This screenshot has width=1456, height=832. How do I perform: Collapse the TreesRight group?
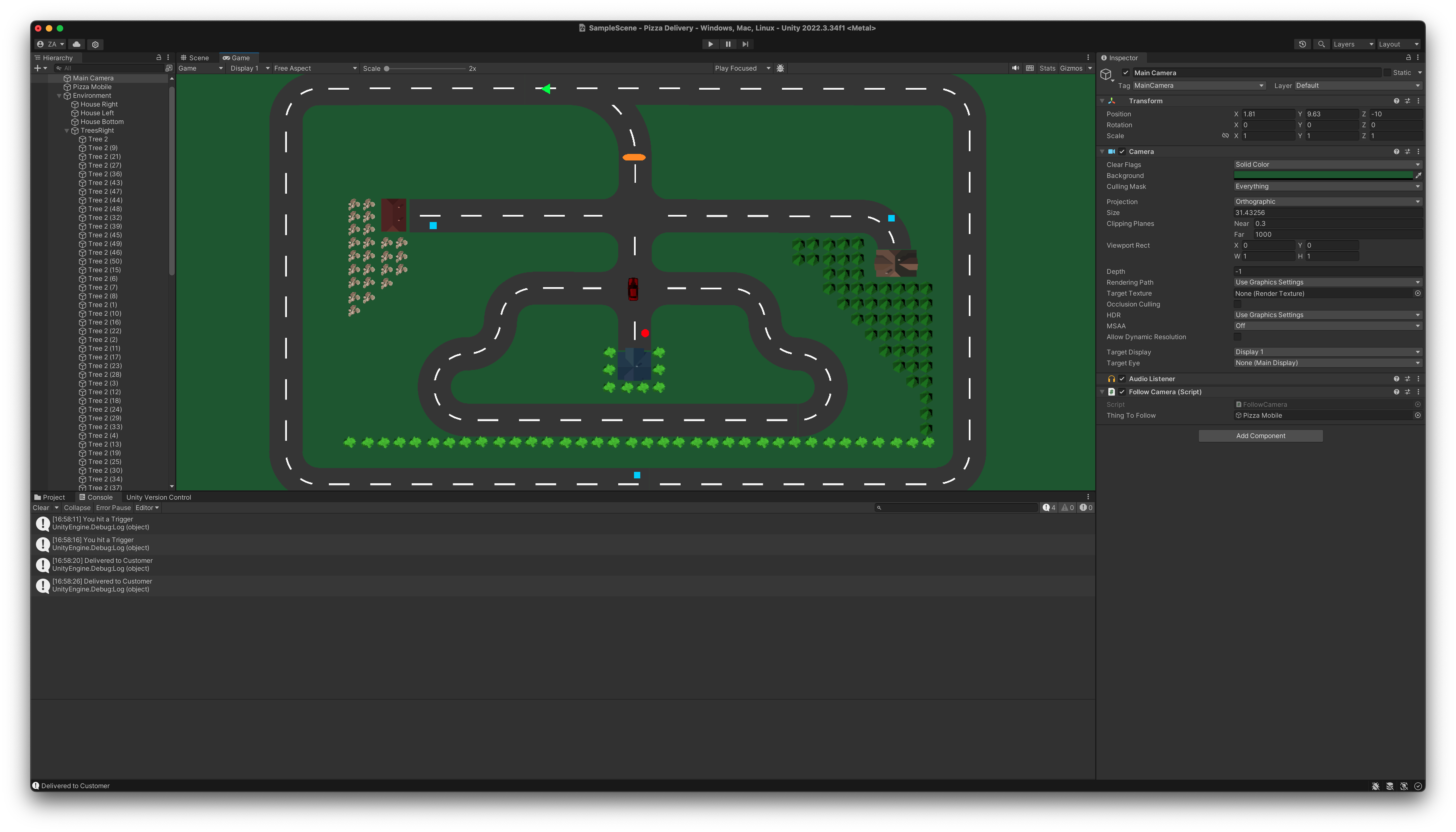click(x=67, y=131)
